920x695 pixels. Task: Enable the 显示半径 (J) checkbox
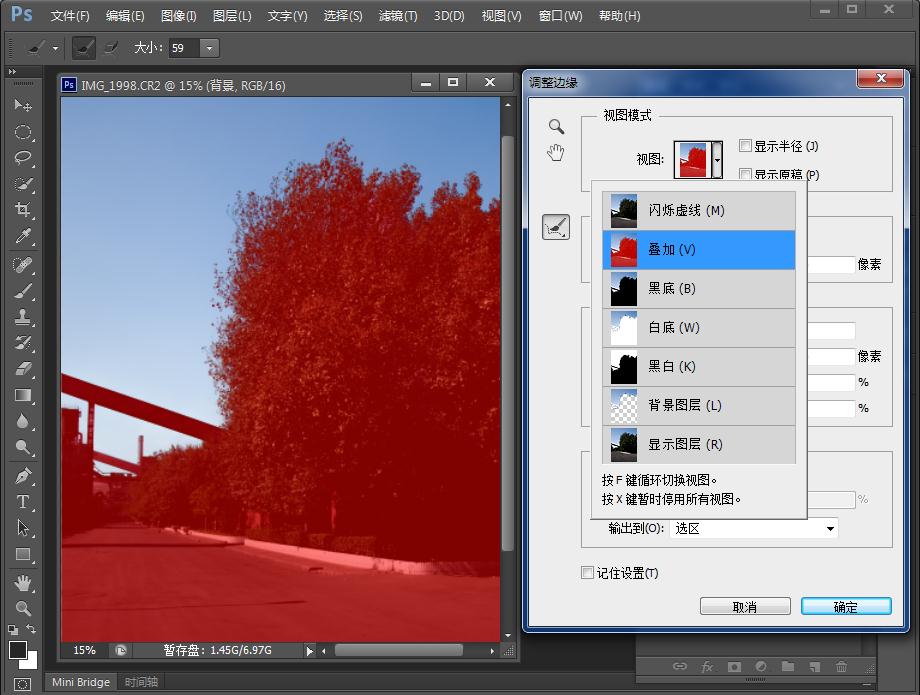[745, 146]
